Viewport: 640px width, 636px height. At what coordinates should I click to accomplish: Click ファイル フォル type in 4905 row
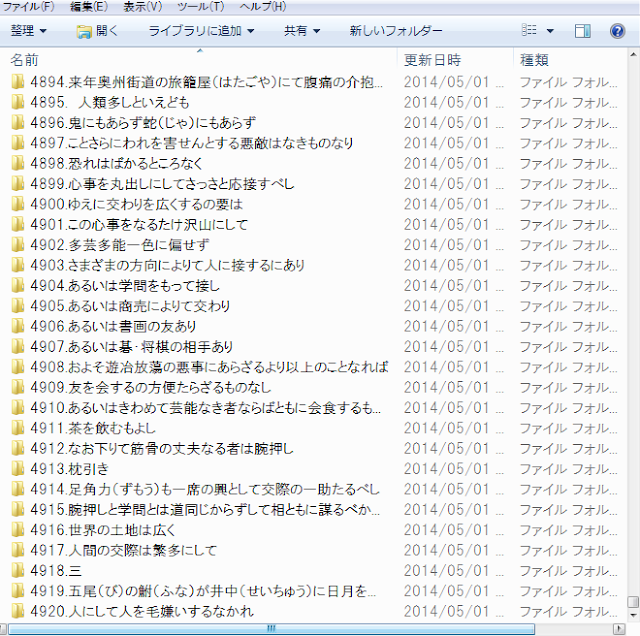[568, 306]
